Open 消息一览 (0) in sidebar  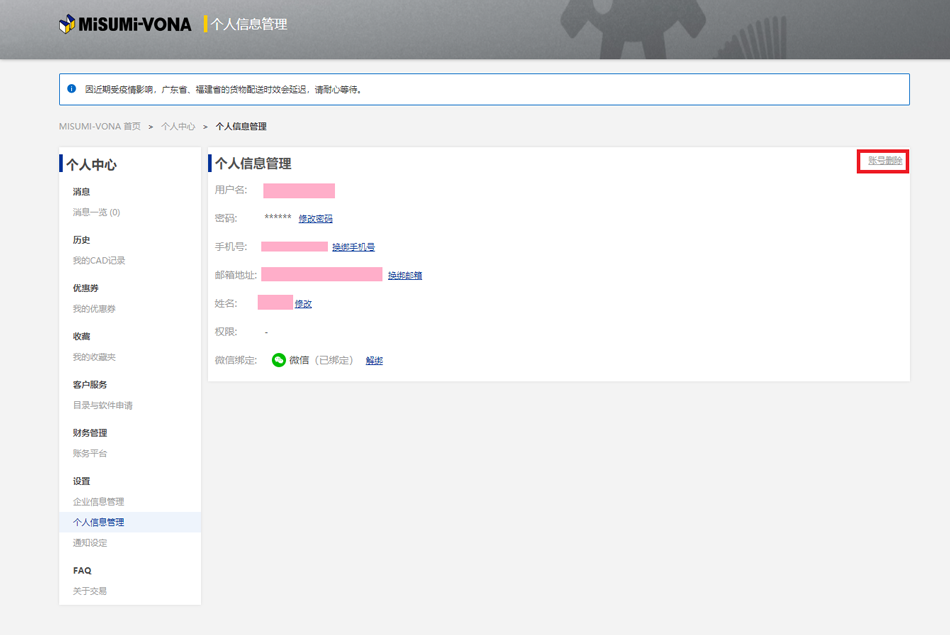[96, 212]
